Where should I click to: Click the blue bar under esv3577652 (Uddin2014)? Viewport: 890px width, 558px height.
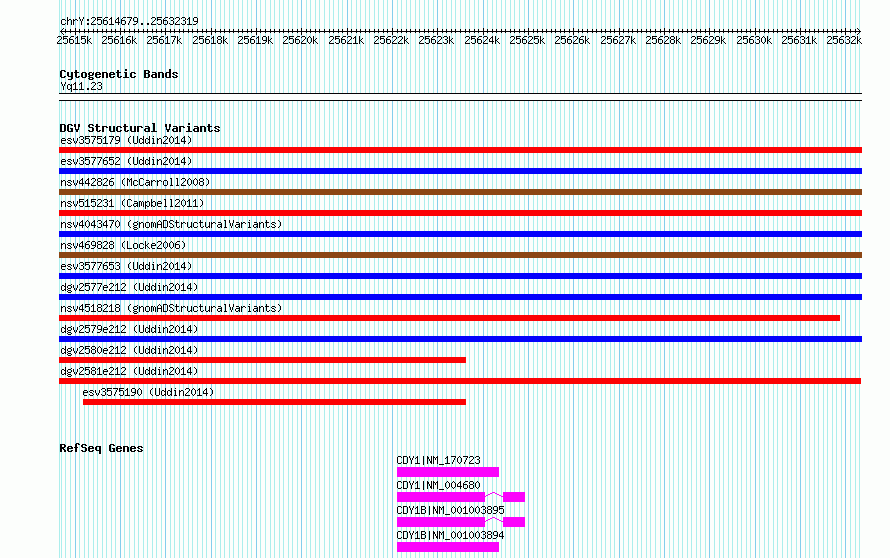coord(460,171)
